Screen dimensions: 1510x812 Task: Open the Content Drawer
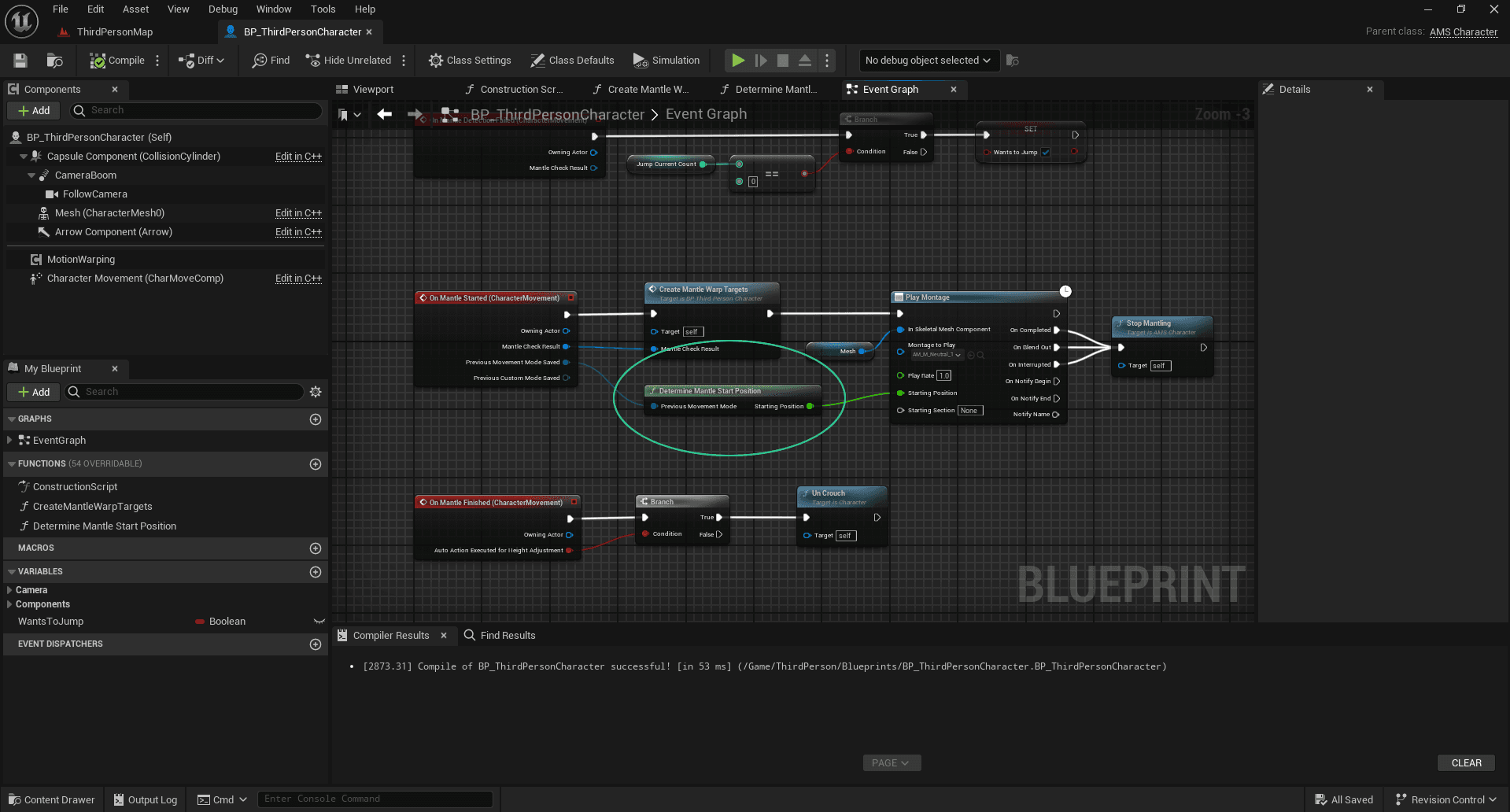[51, 800]
